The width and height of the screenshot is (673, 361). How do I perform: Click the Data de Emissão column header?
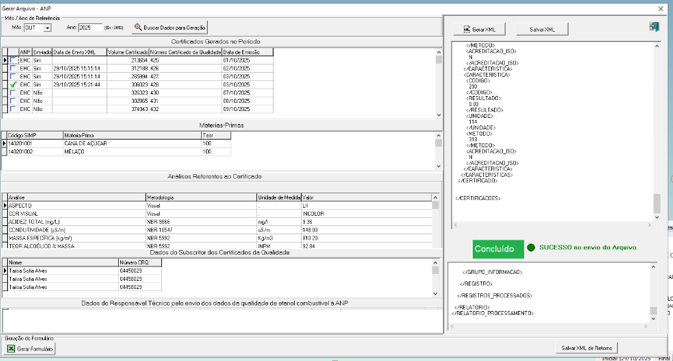247,52
